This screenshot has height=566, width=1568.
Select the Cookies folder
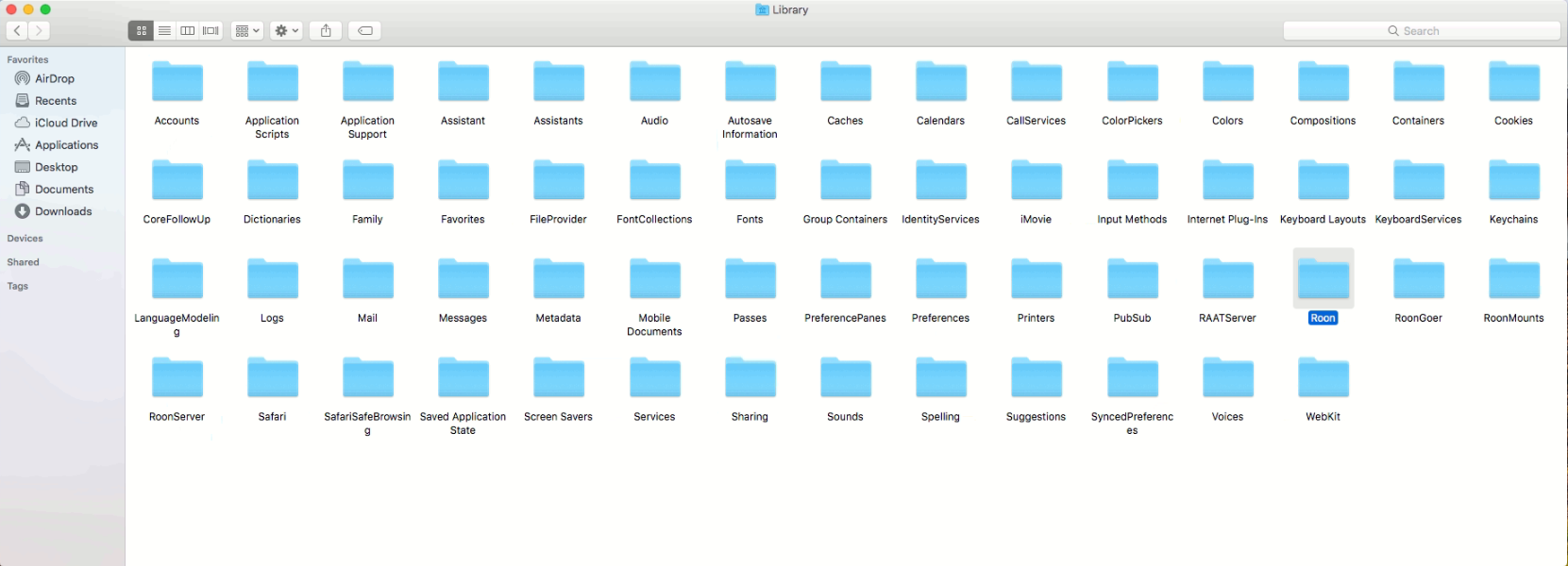click(x=1514, y=82)
